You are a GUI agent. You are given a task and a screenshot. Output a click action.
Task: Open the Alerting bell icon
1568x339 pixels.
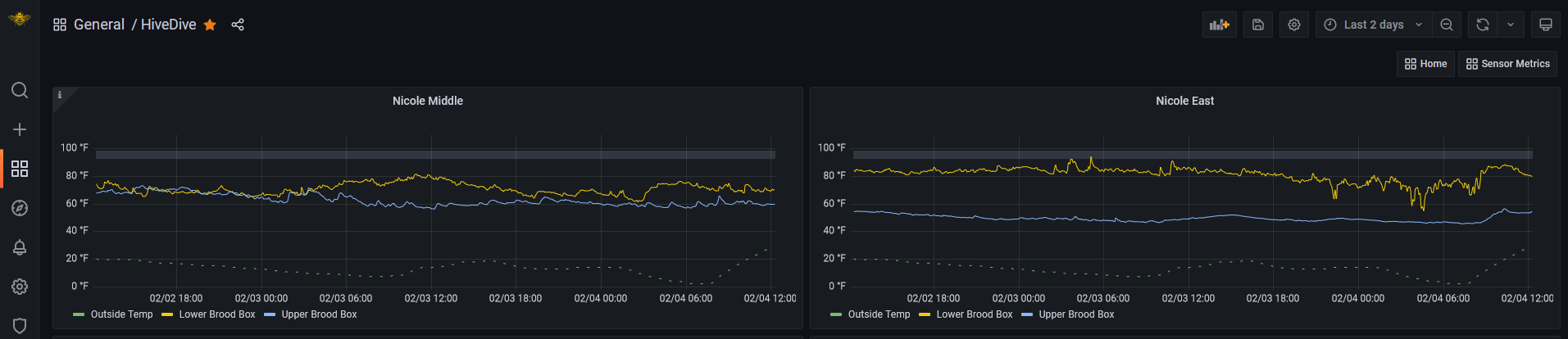pyautogui.click(x=20, y=247)
